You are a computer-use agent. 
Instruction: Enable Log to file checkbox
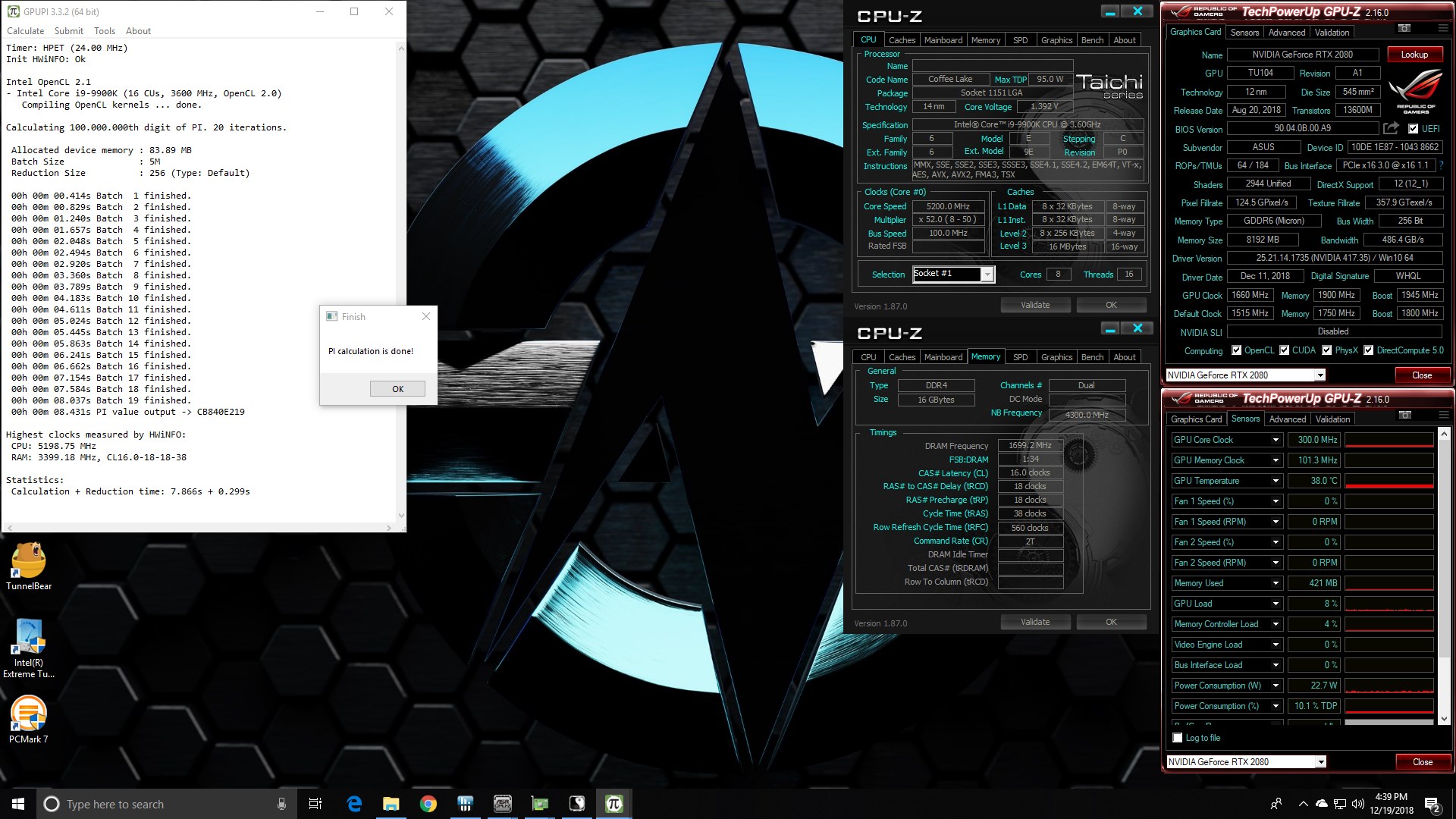(1177, 738)
